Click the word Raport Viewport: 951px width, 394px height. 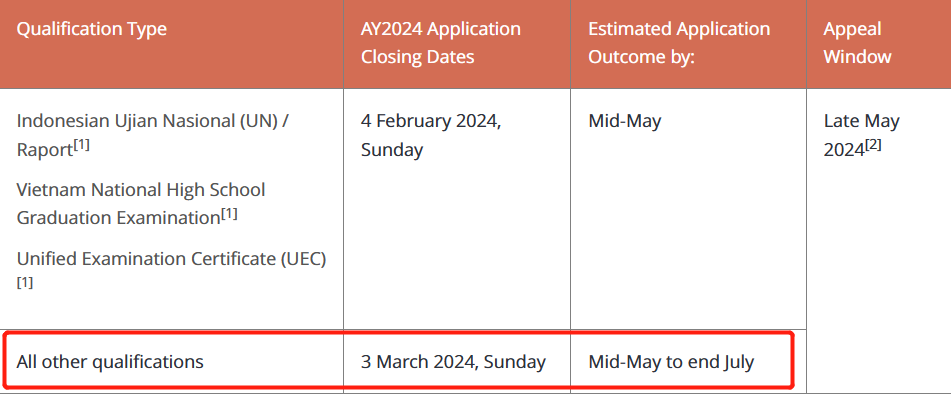(44, 150)
